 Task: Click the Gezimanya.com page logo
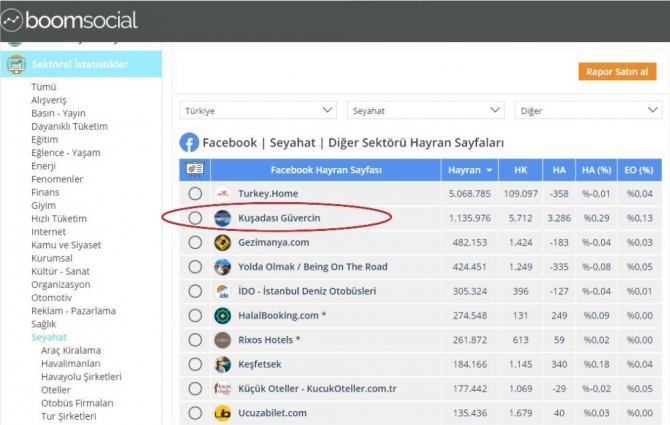(222, 242)
